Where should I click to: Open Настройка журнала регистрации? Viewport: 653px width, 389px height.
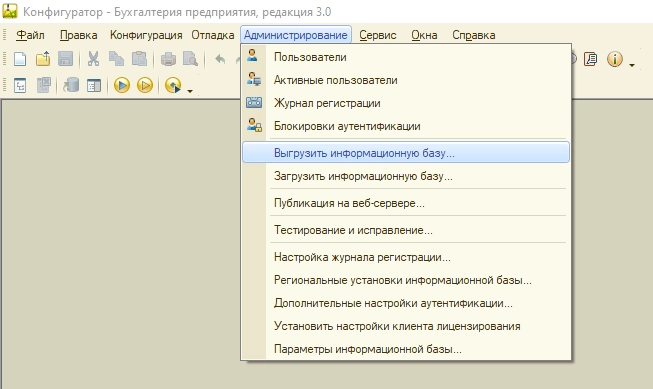coord(406,257)
